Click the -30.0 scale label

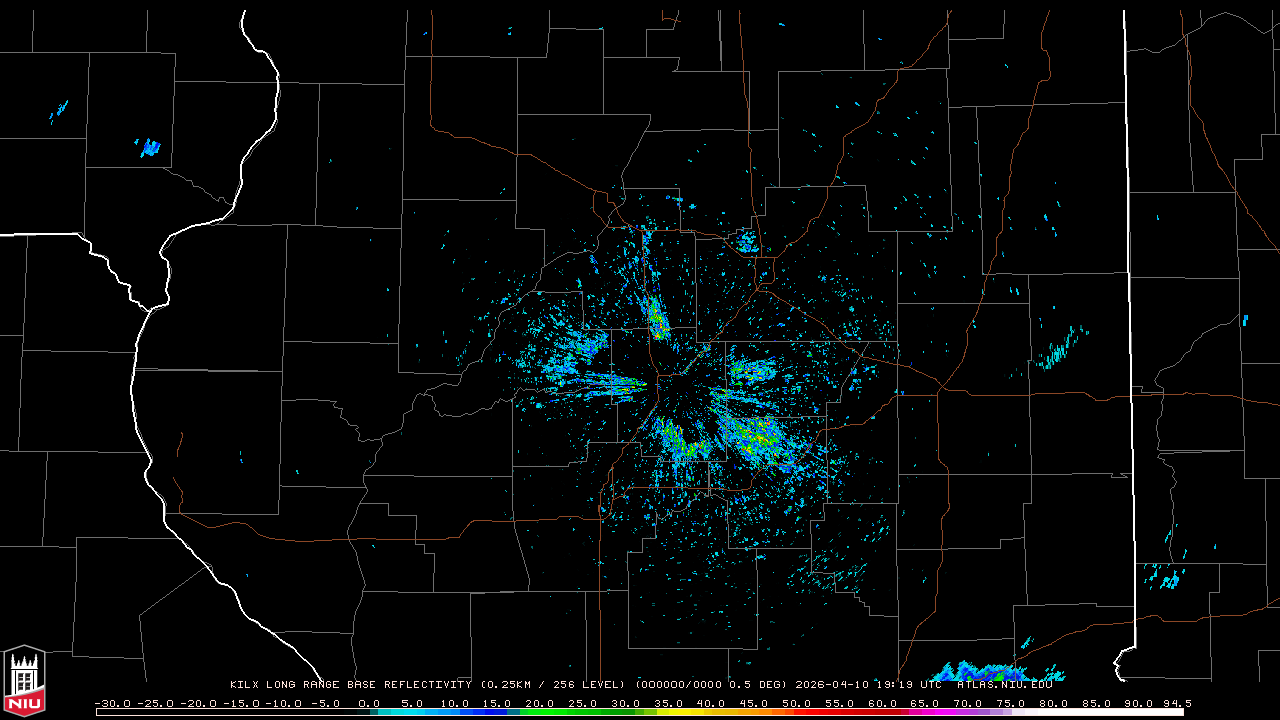[x=112, y=704]
